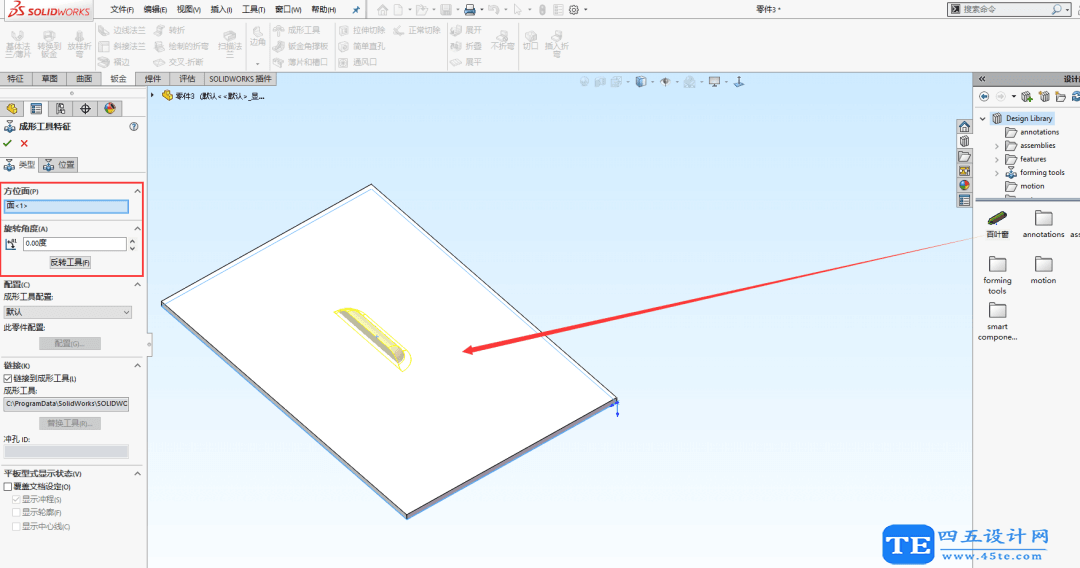Click the 成形工具 file path field

66,404
